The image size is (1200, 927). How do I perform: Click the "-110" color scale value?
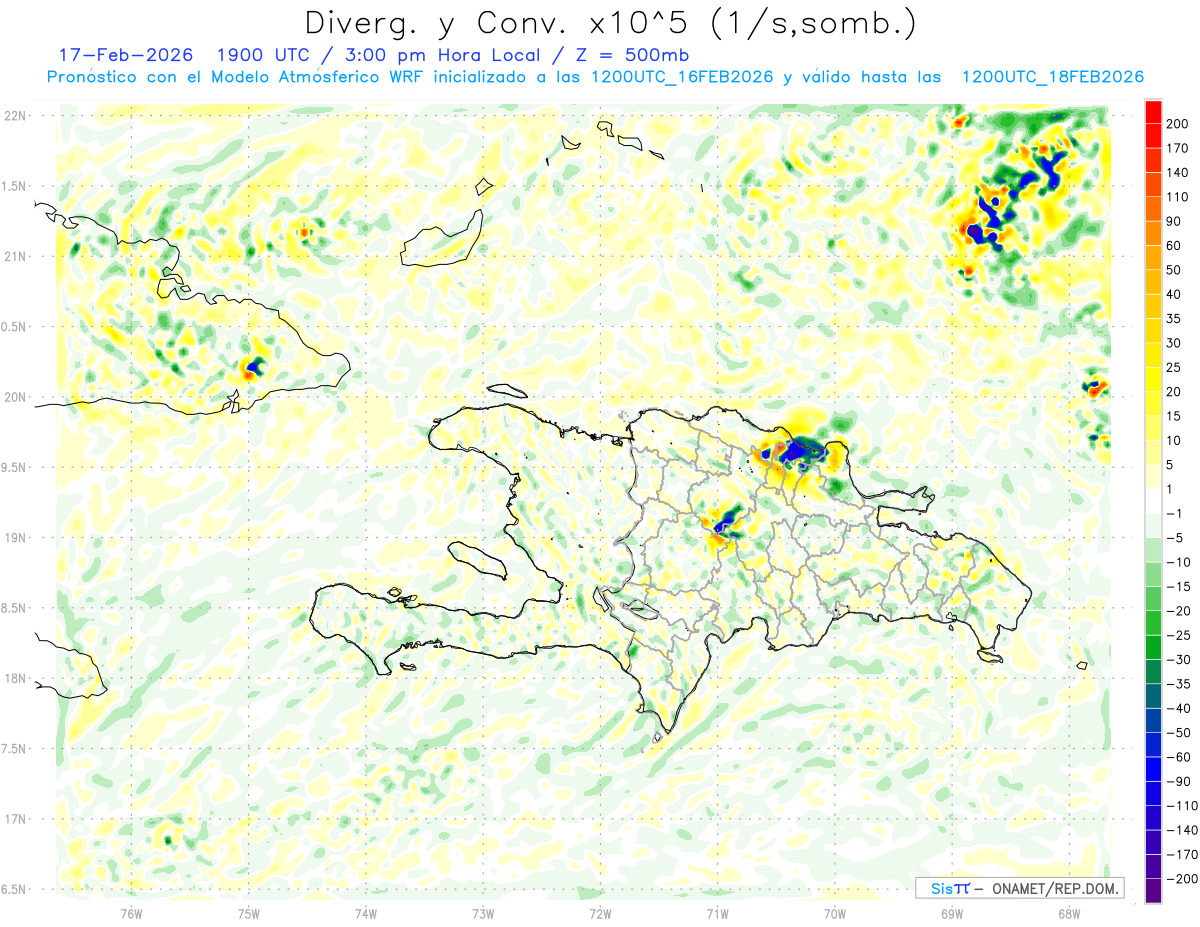(x=1182, y=805)
